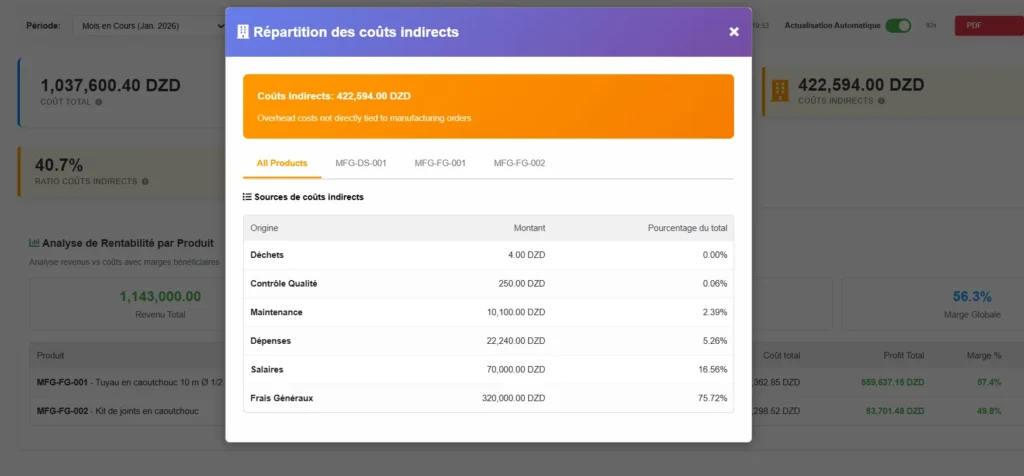Screen dimensions: 1024x476
Task: Select the Déchets row label
Action: (x=267, y=255)
